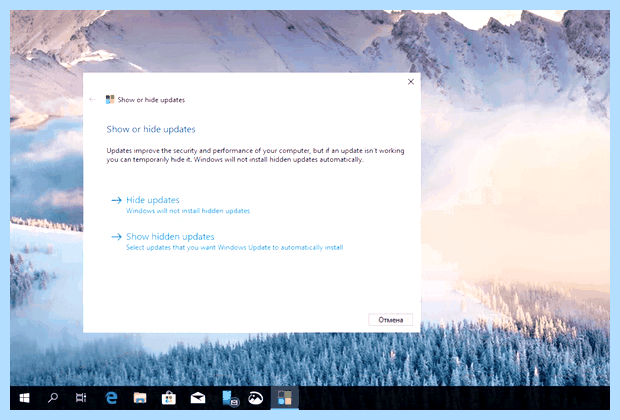Open Mail app from taskbar
620x420 pixels.
tap(198, 398)
